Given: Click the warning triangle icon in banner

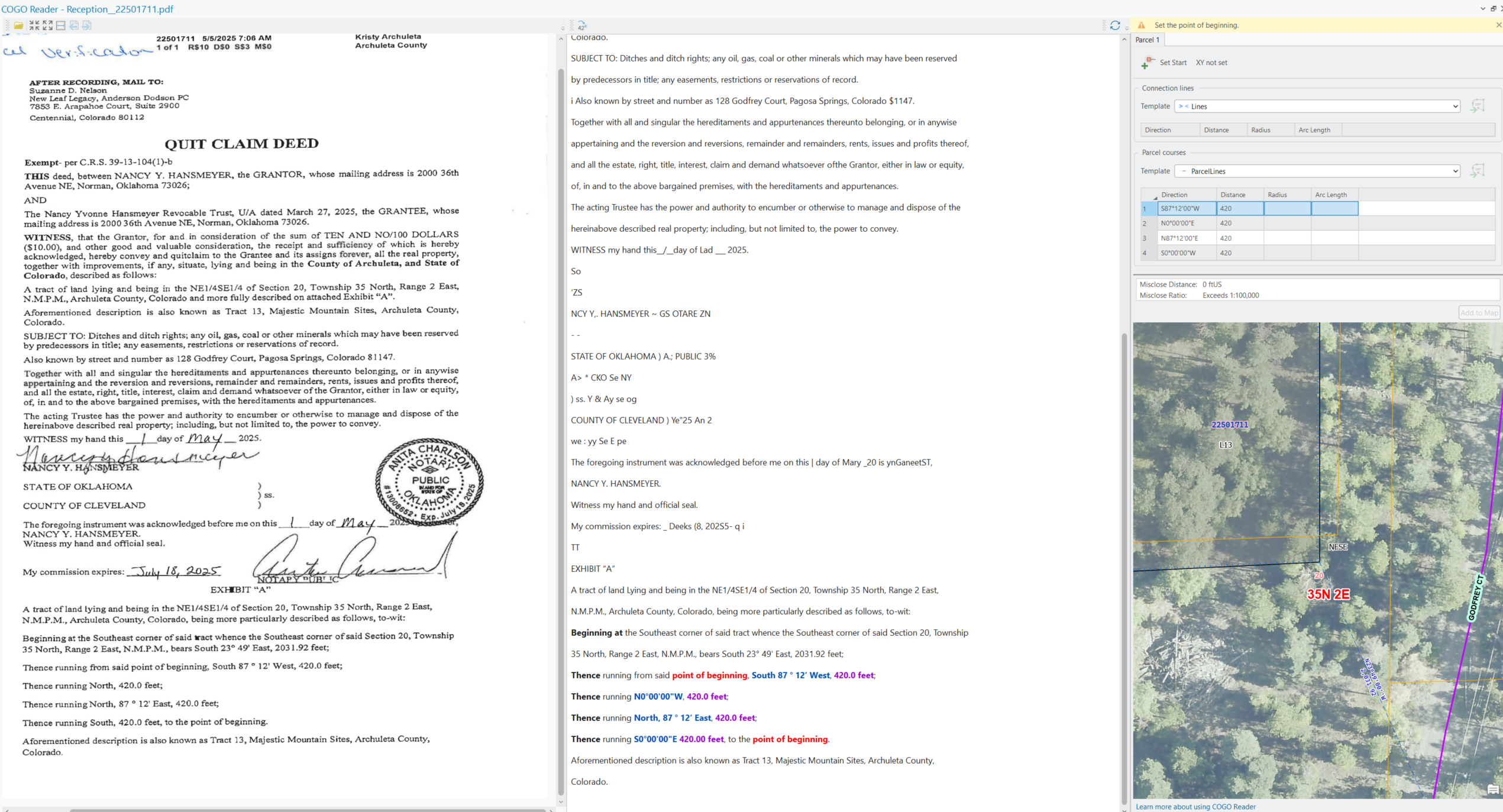Looking at the screenshot, I should pyautogui.click(x=1142, y=25).
